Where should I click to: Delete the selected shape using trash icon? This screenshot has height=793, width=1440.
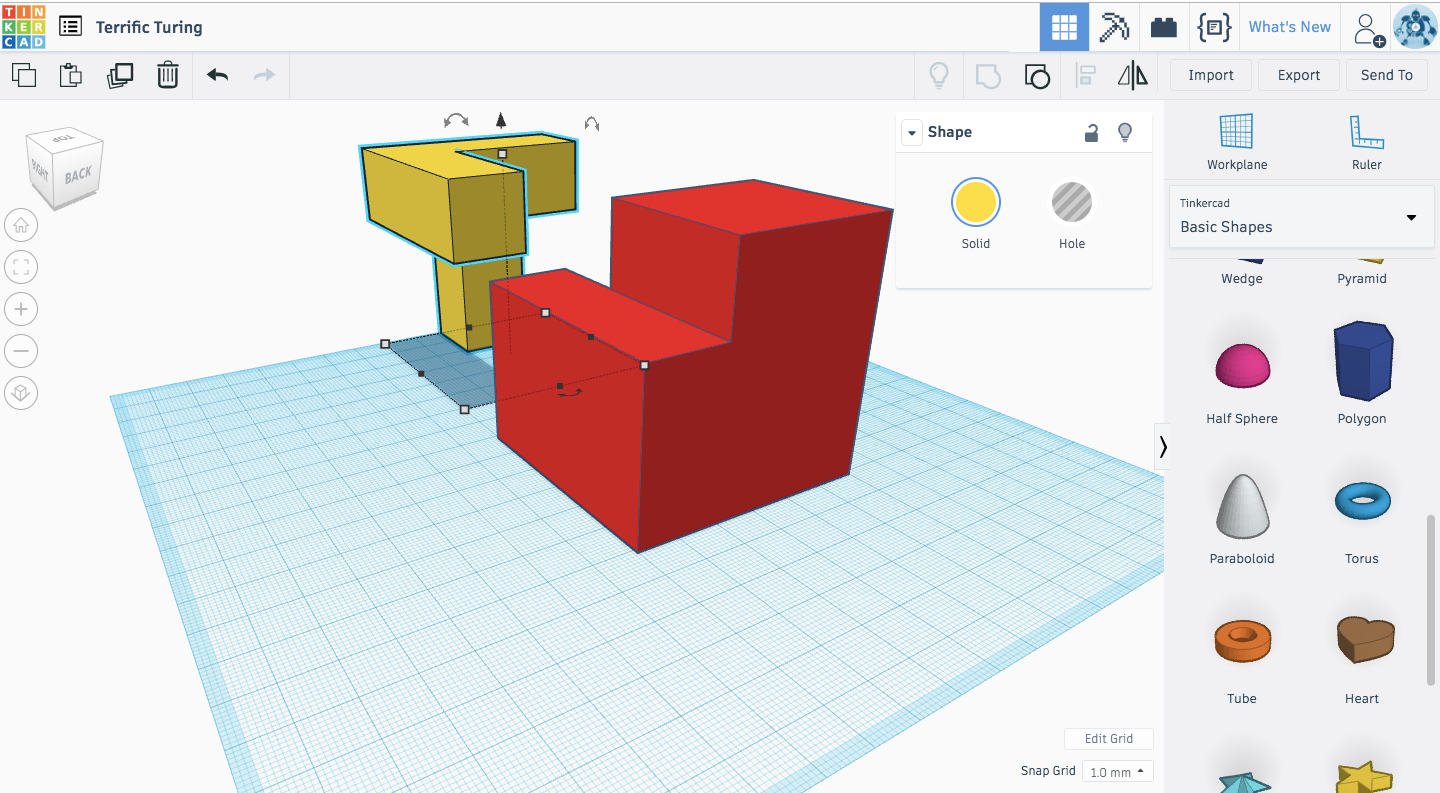click(168, 75)
